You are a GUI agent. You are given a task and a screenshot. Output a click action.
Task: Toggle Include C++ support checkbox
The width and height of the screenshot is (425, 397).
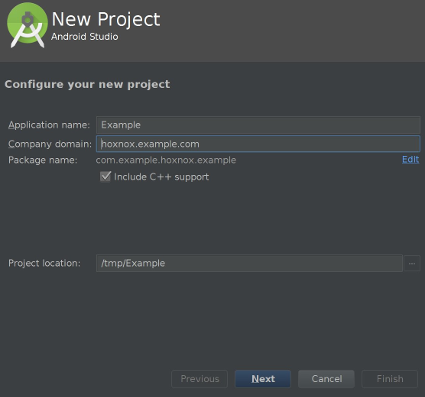105,176
